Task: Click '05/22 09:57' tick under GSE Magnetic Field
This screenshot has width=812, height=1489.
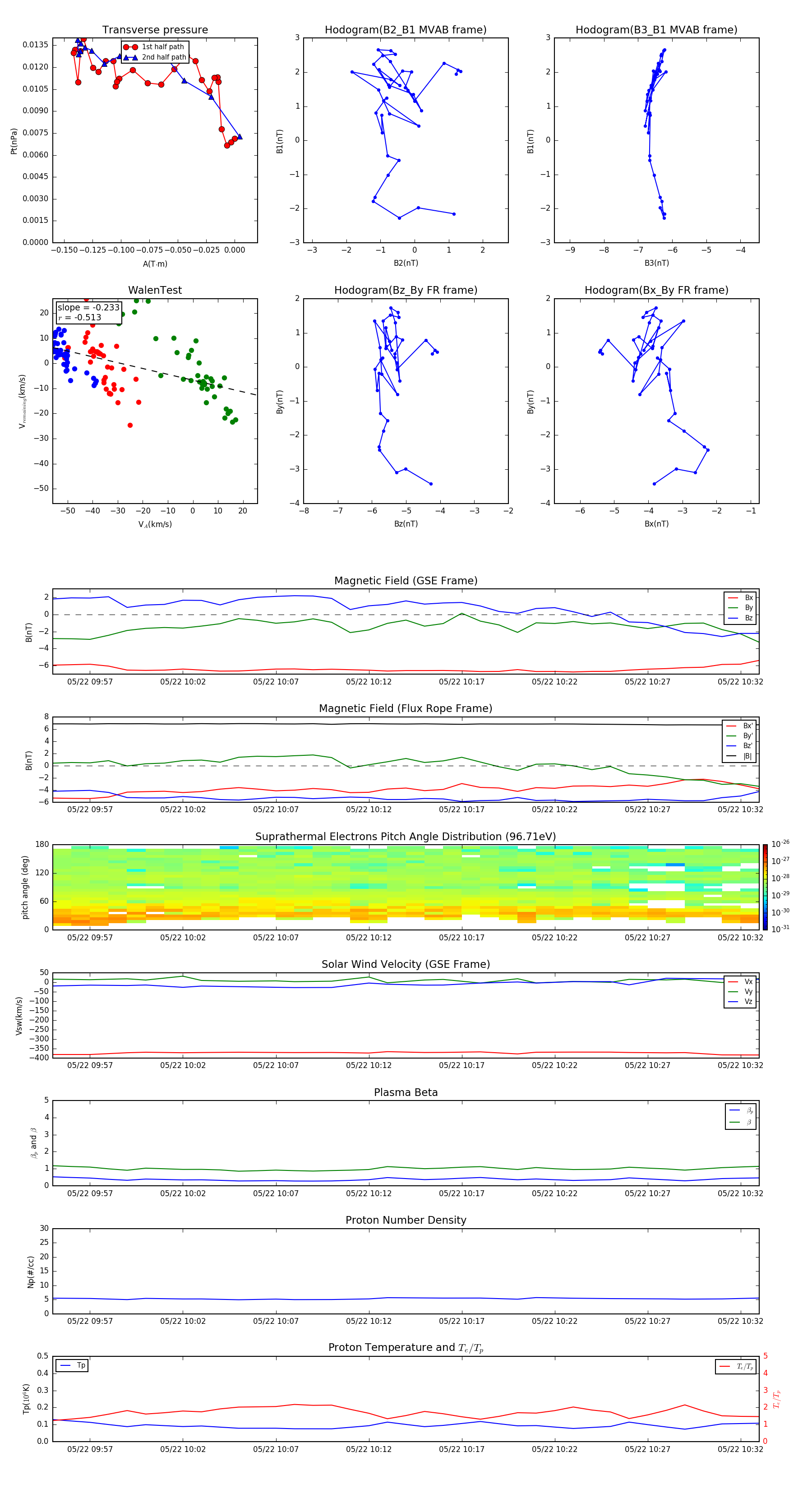Action: [90, 682]
